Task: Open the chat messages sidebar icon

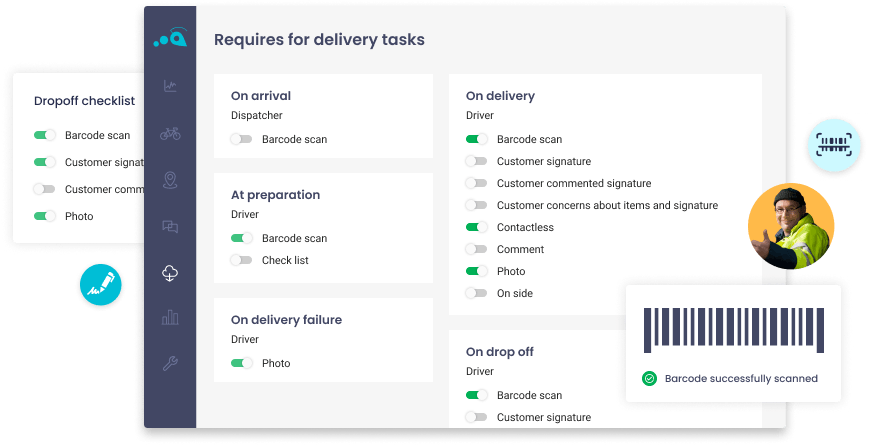Action: click(170, 227)
